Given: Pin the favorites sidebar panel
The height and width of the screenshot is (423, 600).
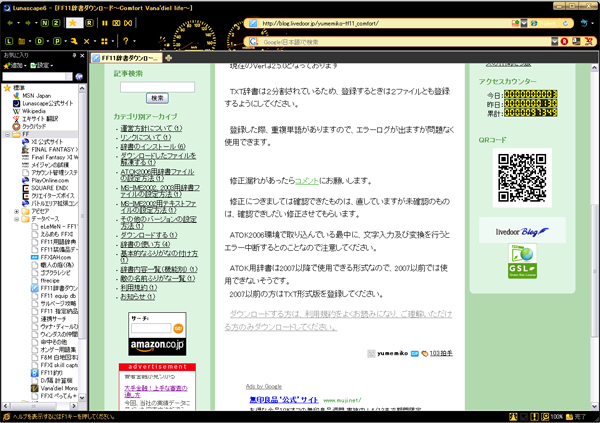Looking at the screenshot, I should 74,56.
